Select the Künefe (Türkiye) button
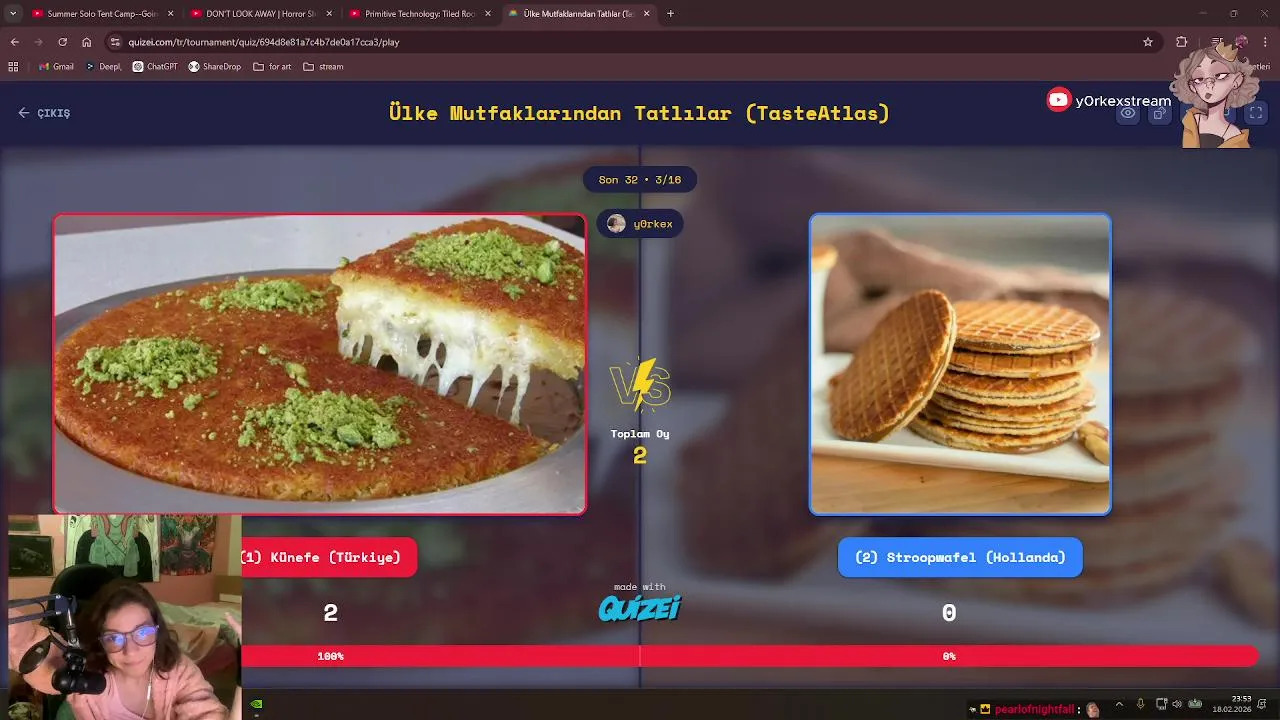The image size is (1280, 720). [329, 557]
